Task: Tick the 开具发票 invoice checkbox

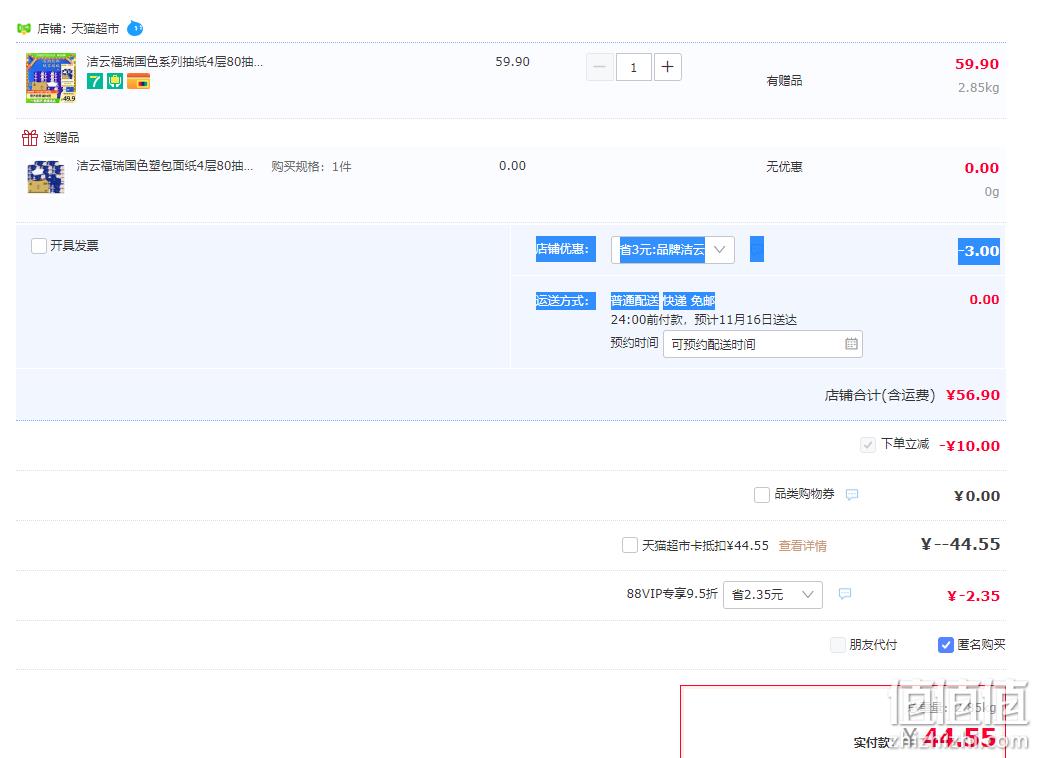Action: pos(39,246)
